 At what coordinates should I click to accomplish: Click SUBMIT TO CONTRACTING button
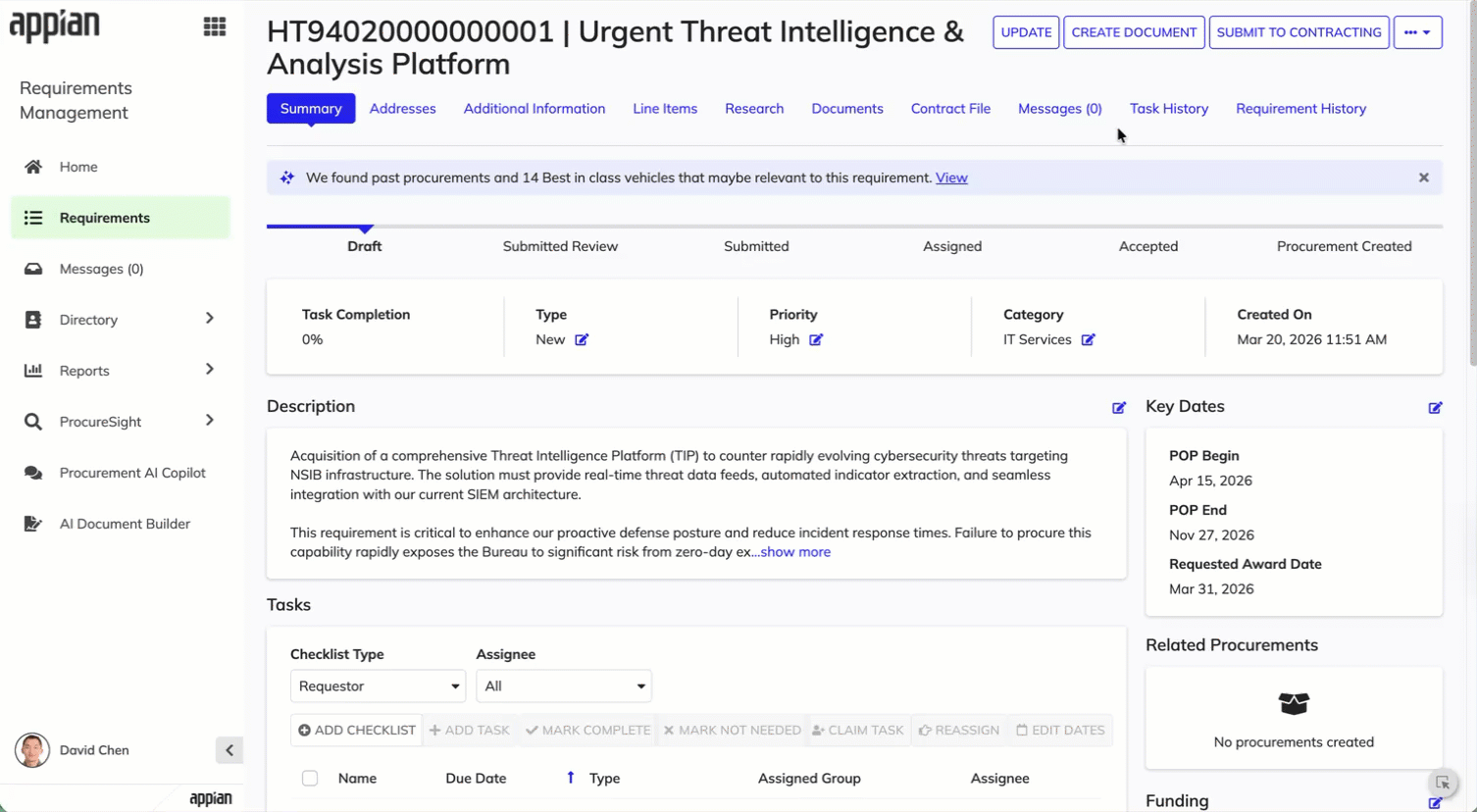(1299, 32)
